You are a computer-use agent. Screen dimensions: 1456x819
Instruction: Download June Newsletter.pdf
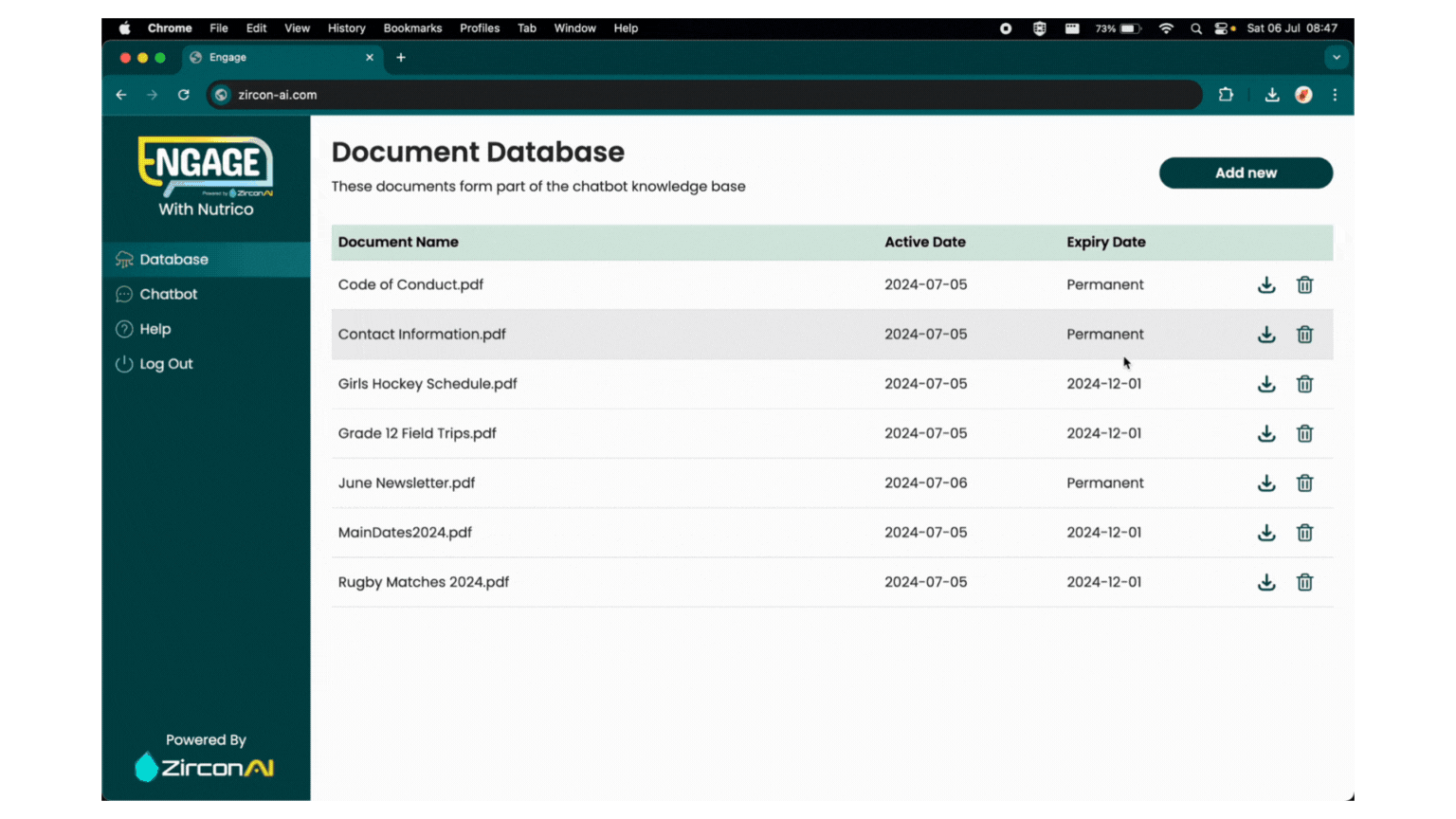coord(1266,483)
